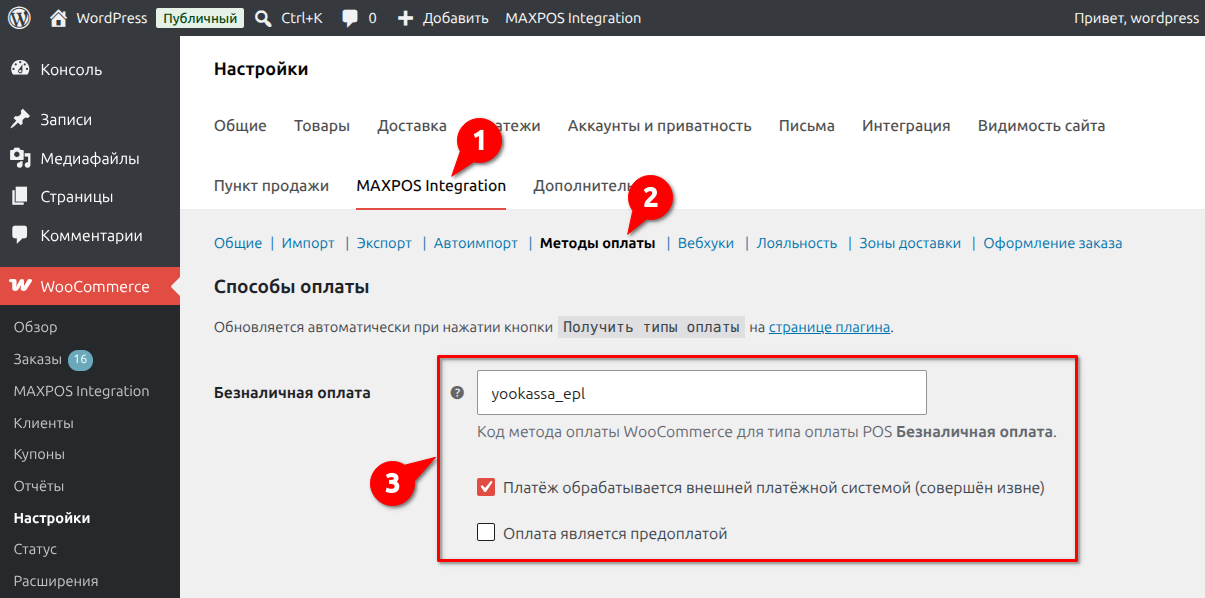Open Купоны under WooCommerce

pyautogui.click(x=40, y=454)
